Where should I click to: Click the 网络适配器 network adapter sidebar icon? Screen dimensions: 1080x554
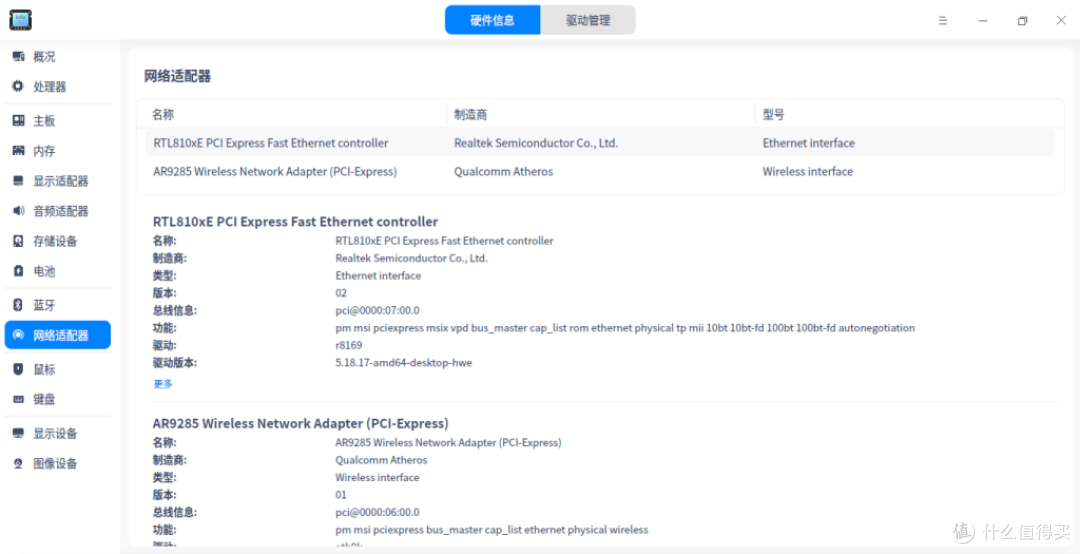coord(19,335)
